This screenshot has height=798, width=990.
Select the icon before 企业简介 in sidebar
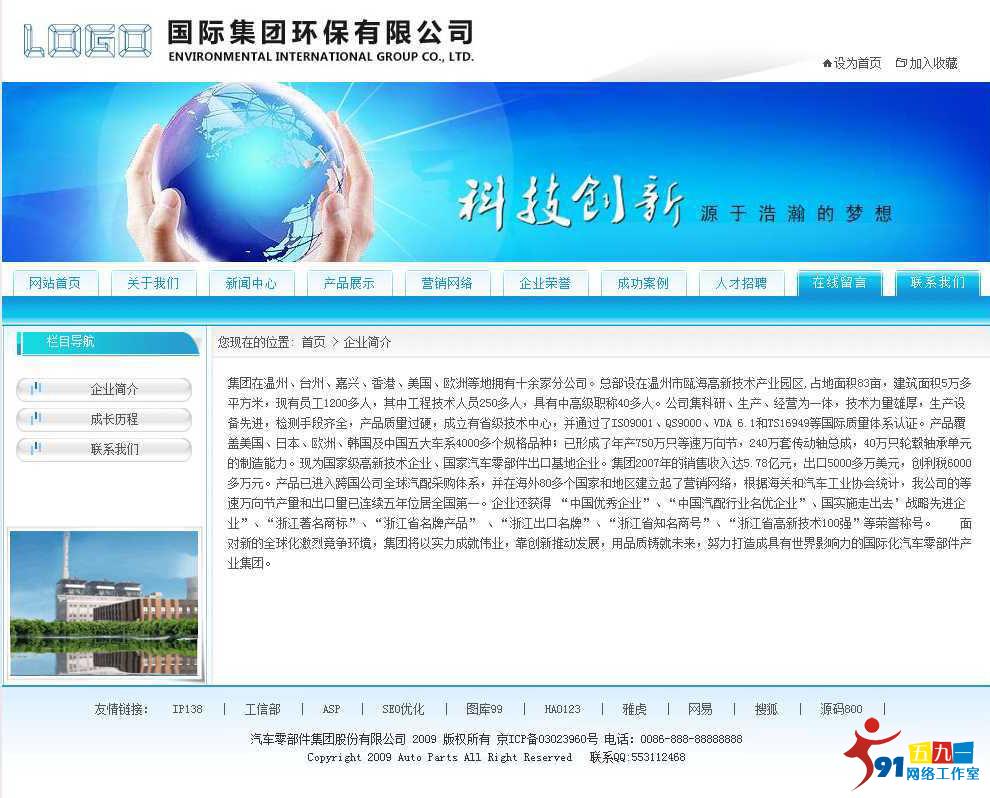37,389
